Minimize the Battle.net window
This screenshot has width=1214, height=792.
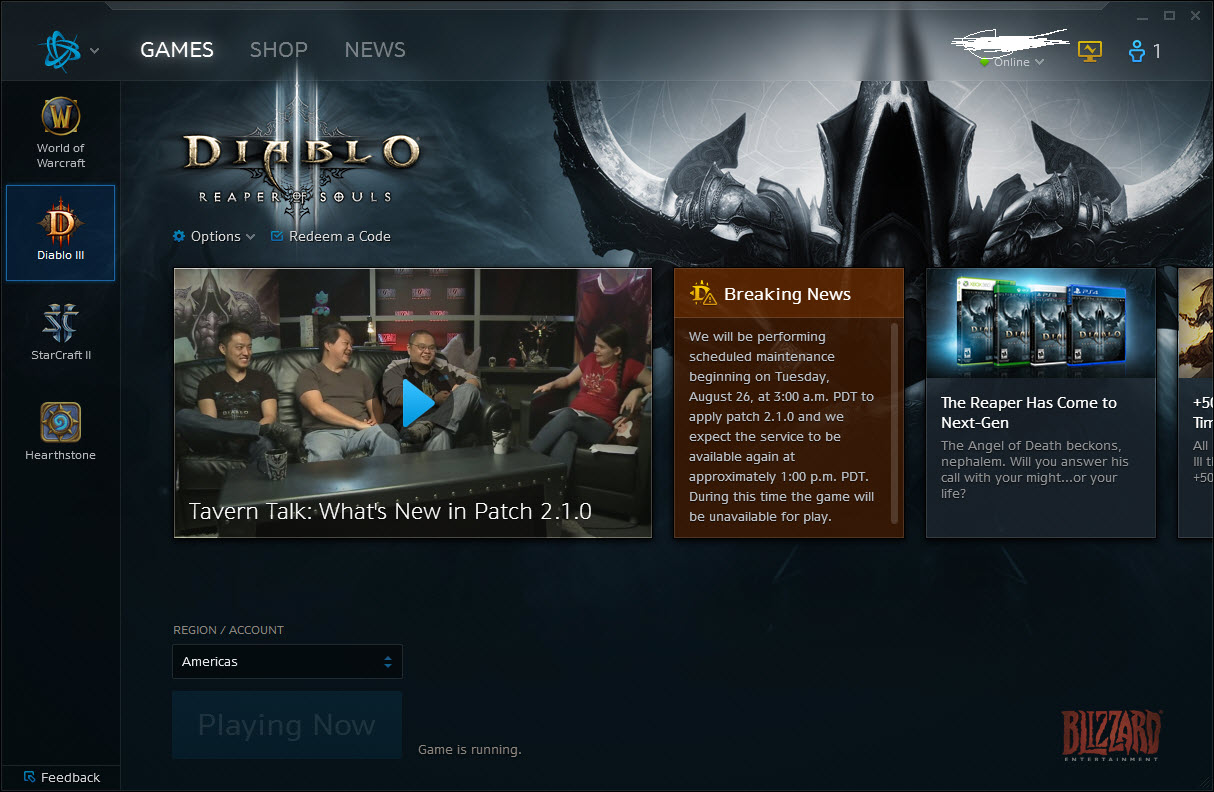click(x=1143, y=17)
